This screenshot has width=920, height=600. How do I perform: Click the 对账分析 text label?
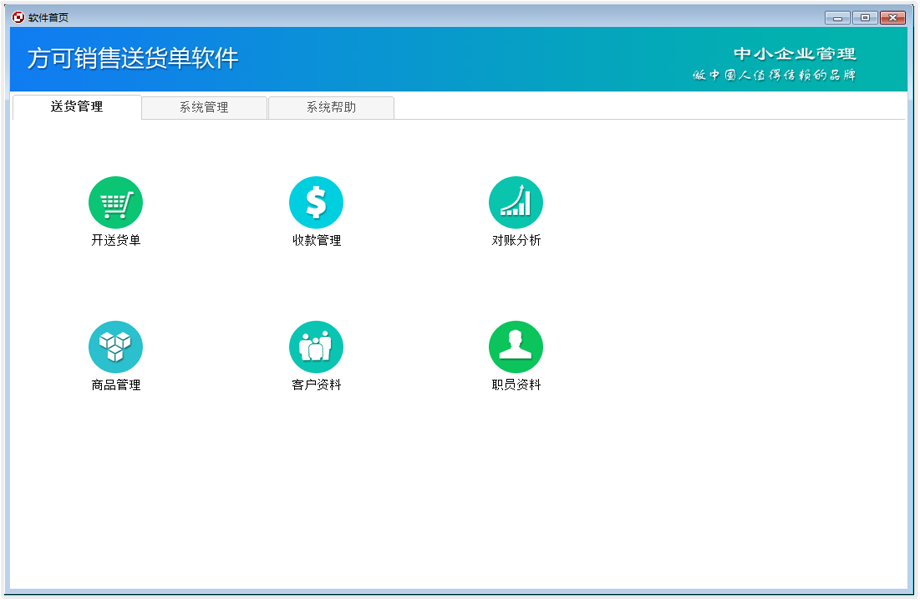[516, 240]
